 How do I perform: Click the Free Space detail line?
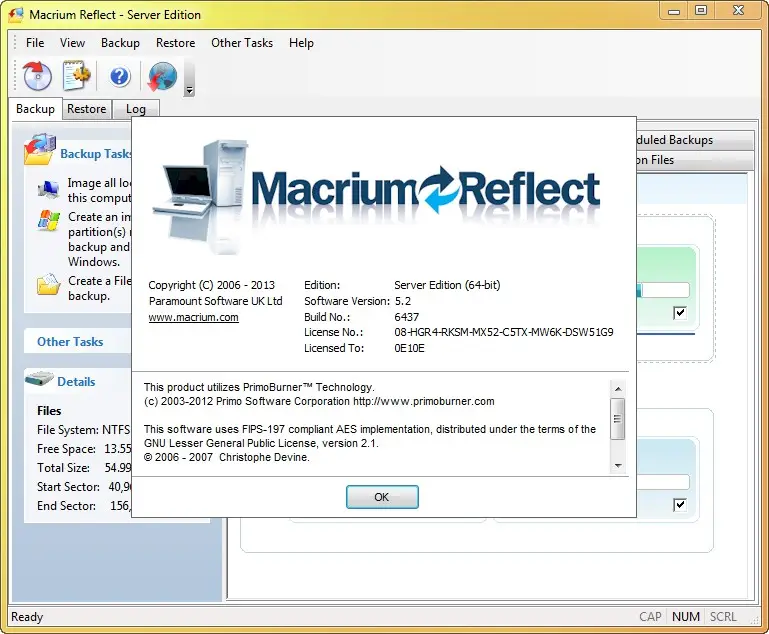point(84,449)
